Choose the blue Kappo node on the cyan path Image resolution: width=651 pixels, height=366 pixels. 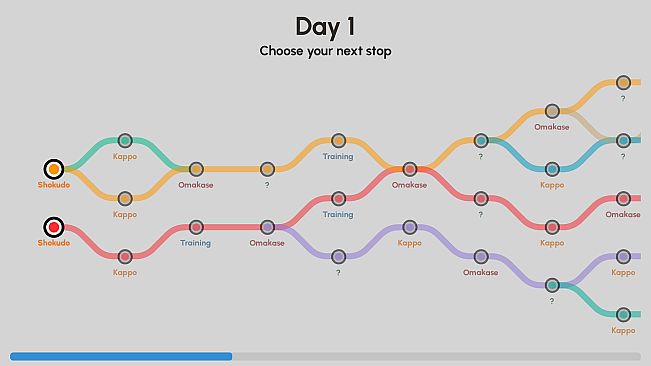click(x=552, y=169)
